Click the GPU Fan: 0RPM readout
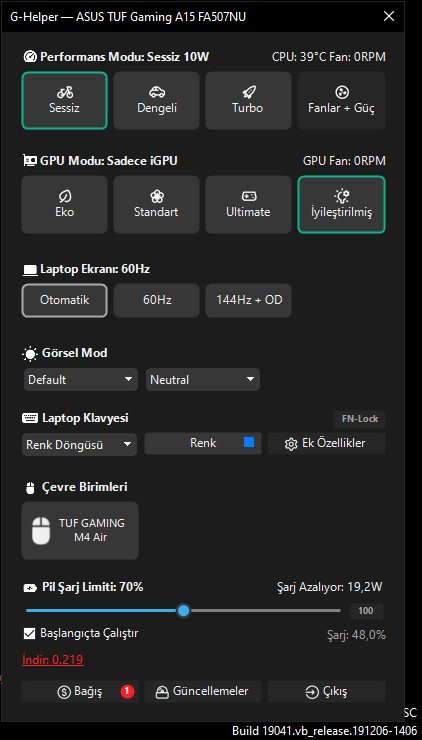This screenshot has height=740, width=422. pyautogui.click(x=344, y=161)
